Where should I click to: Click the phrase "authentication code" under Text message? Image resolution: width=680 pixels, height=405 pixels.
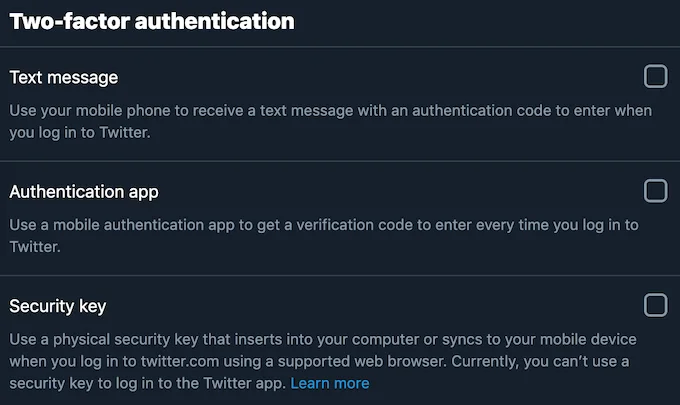pyautogui.click(x=482, y=111)
